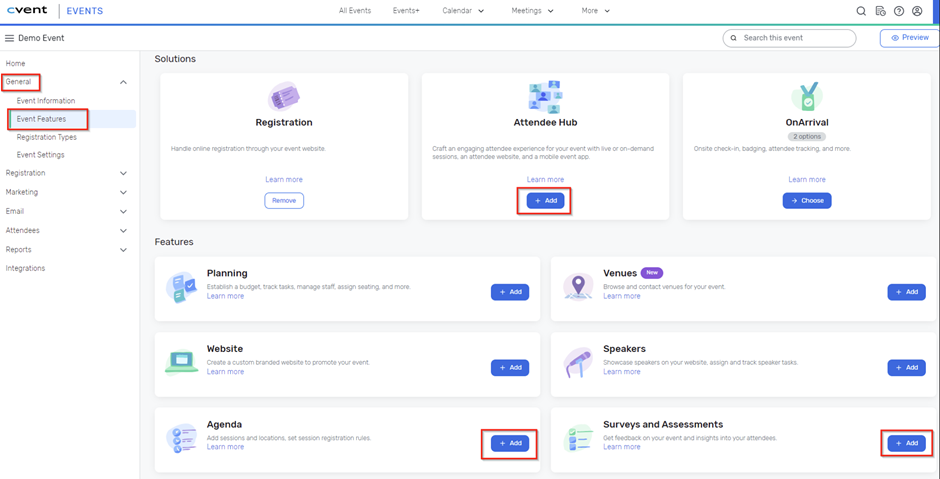Open the Events+ menu item
This screenshot has height=479, width=940.
coord(406,11)
